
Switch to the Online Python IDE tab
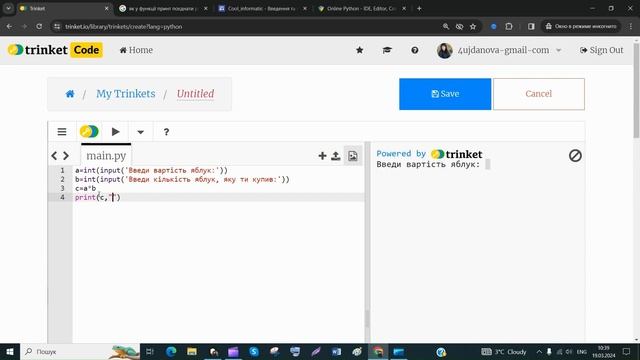[x=361, y=8]
